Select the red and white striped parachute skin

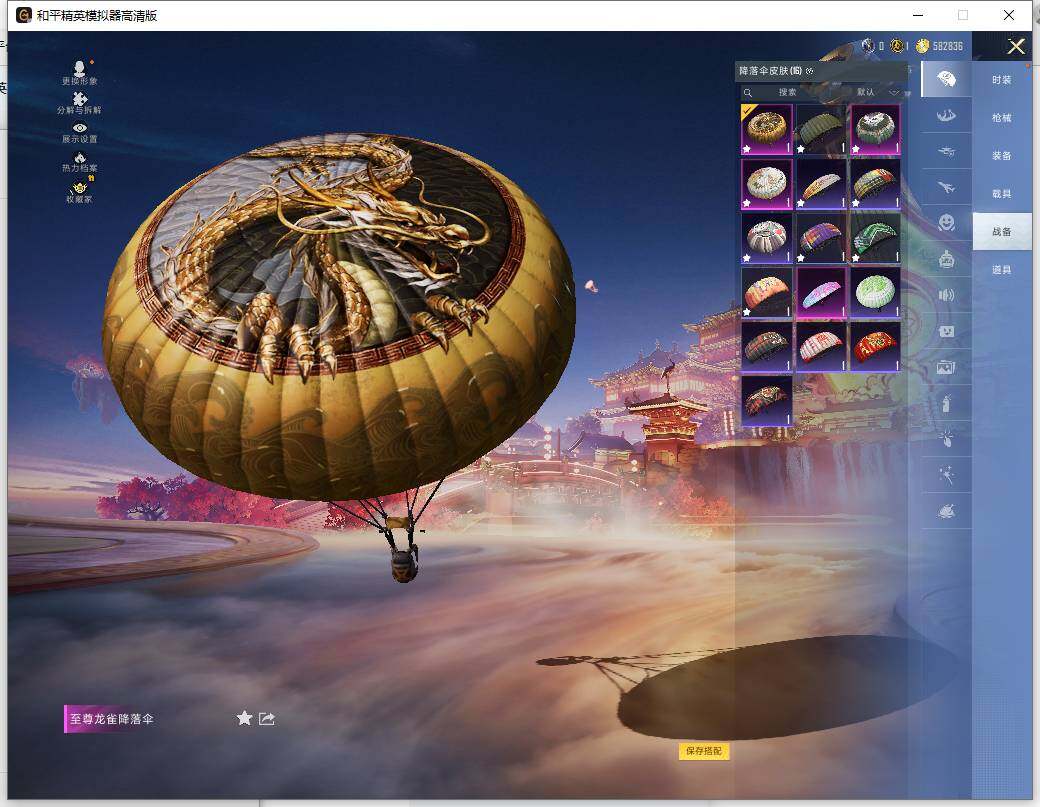pos(821,347)
